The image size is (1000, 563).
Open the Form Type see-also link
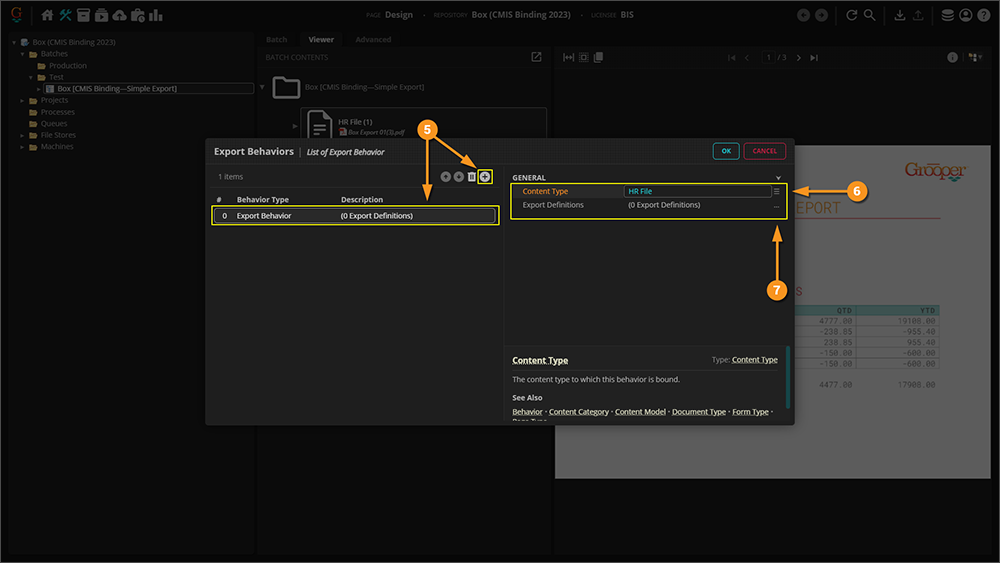pos(750,412)
